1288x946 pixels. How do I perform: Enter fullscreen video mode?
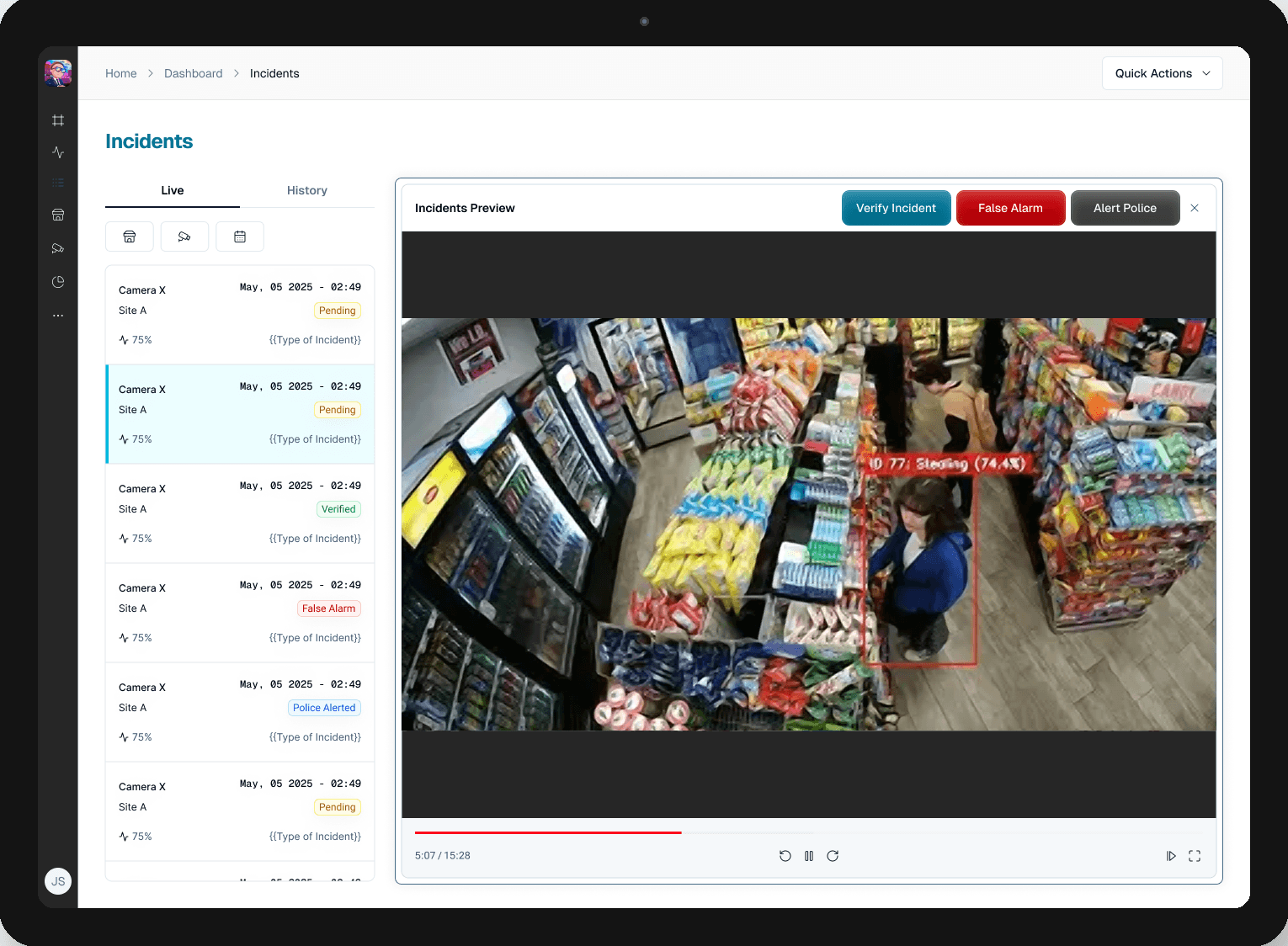click(1195, 856)
